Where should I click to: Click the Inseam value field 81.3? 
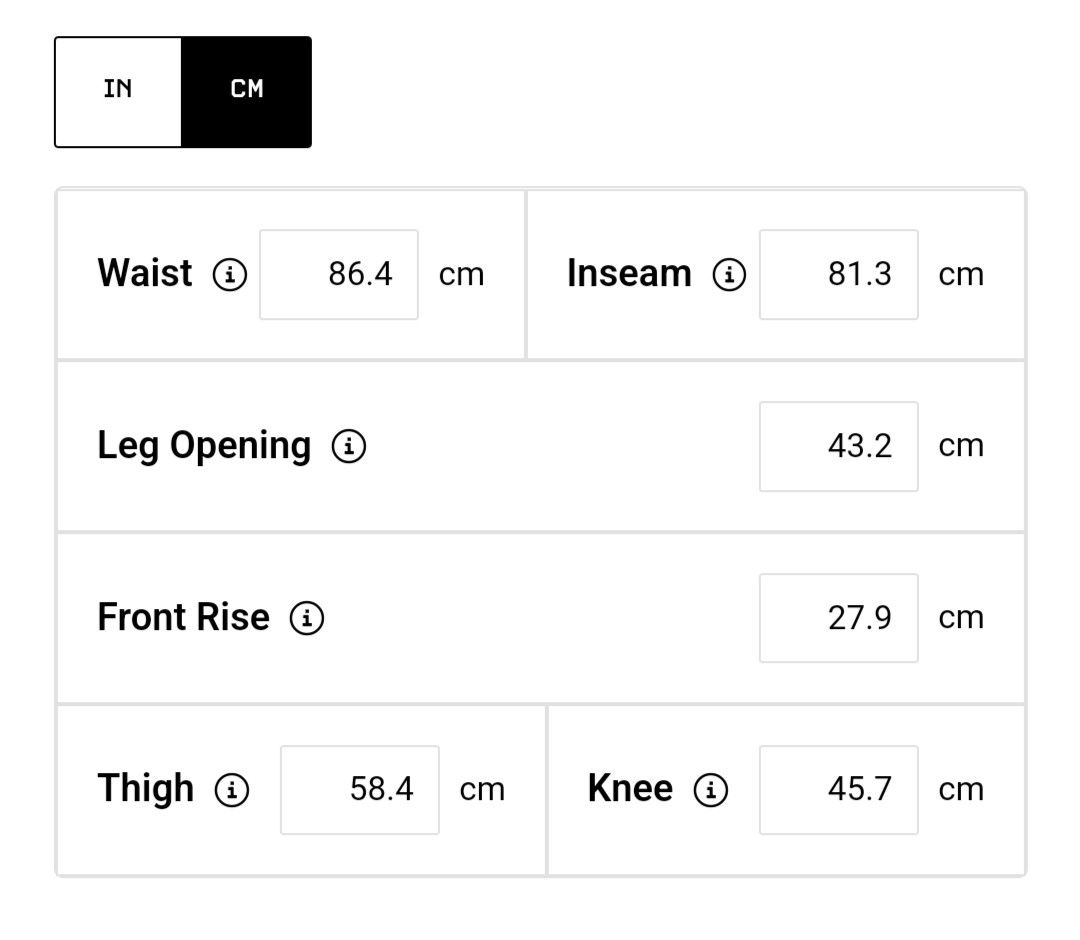coord(839,274)
